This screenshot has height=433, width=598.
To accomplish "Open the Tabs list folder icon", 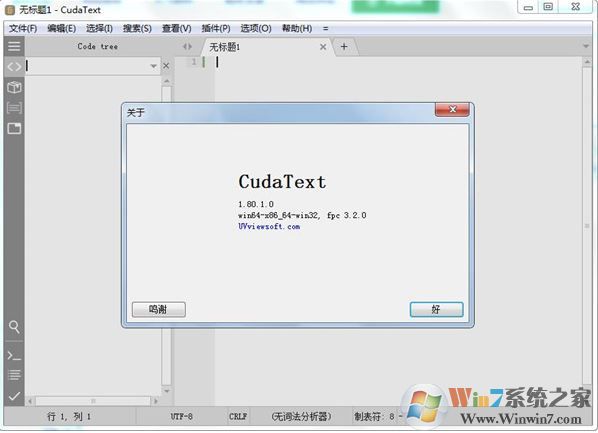I will pos(14,128).
